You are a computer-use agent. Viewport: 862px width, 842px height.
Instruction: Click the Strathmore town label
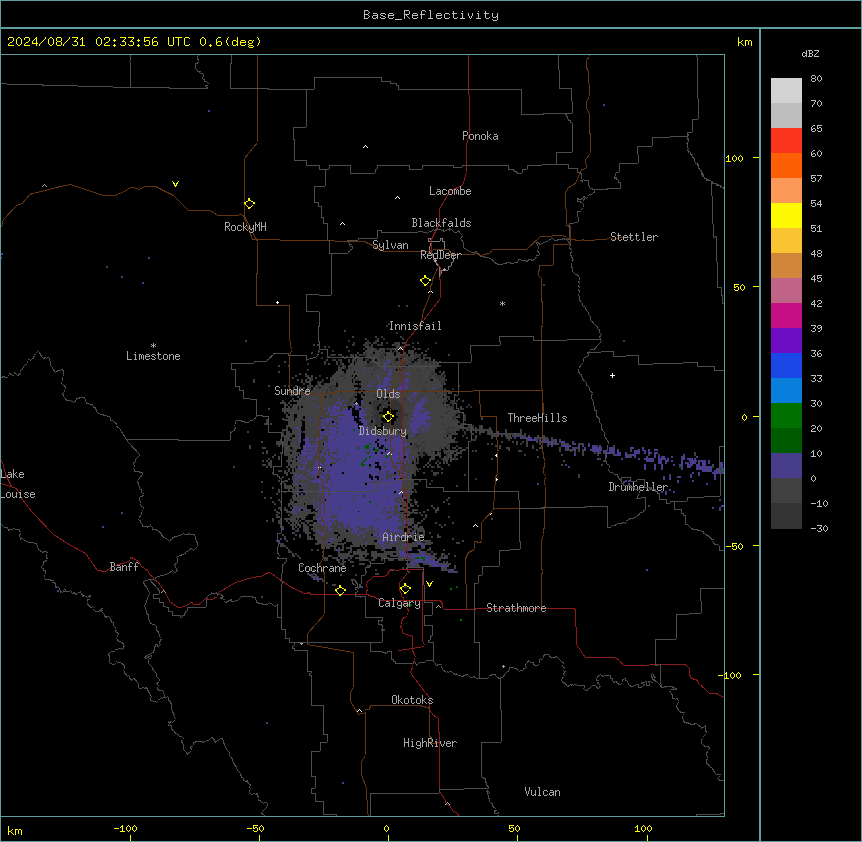coord(516,608)
